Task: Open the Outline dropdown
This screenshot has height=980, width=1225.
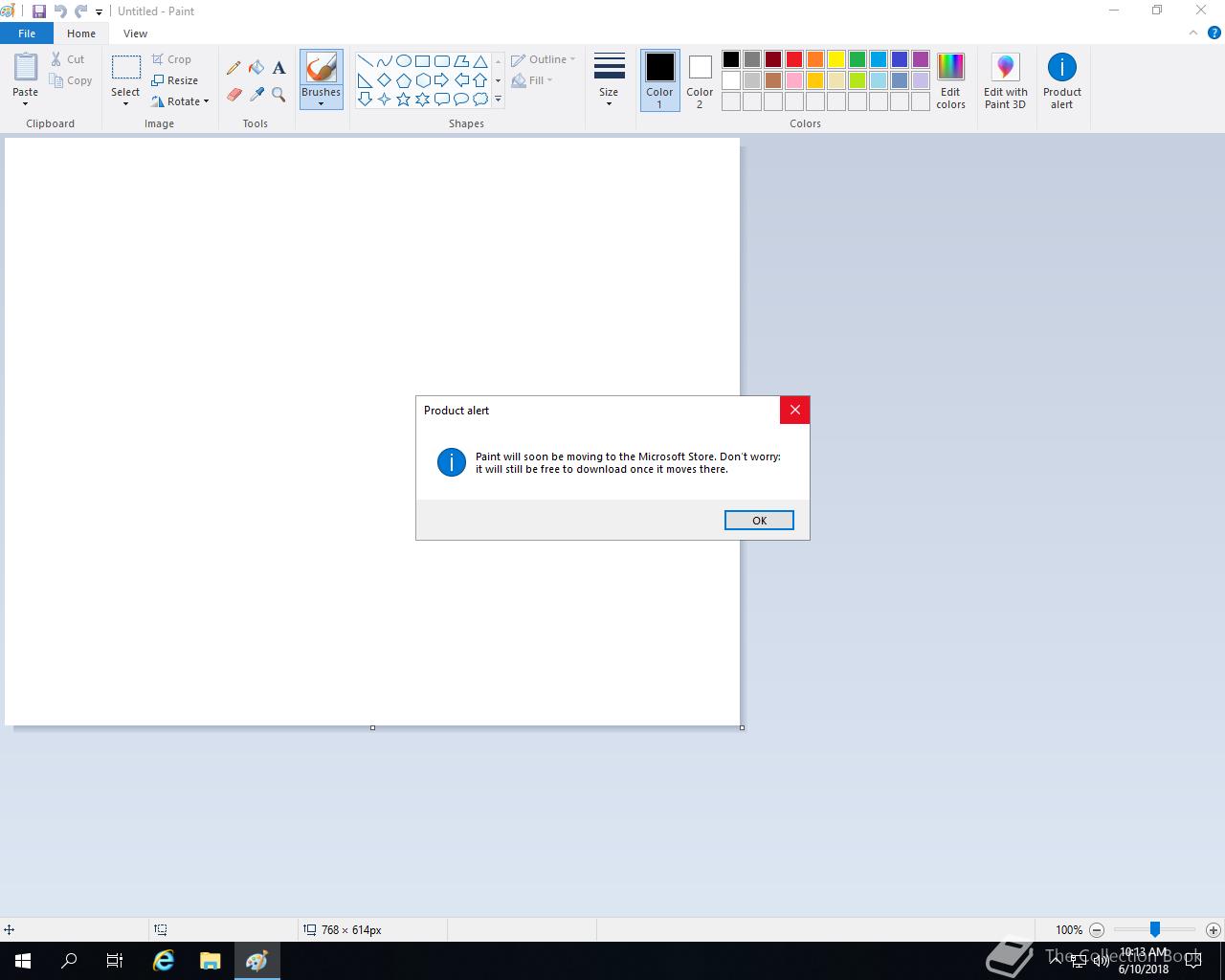Action: click(544, 59)
